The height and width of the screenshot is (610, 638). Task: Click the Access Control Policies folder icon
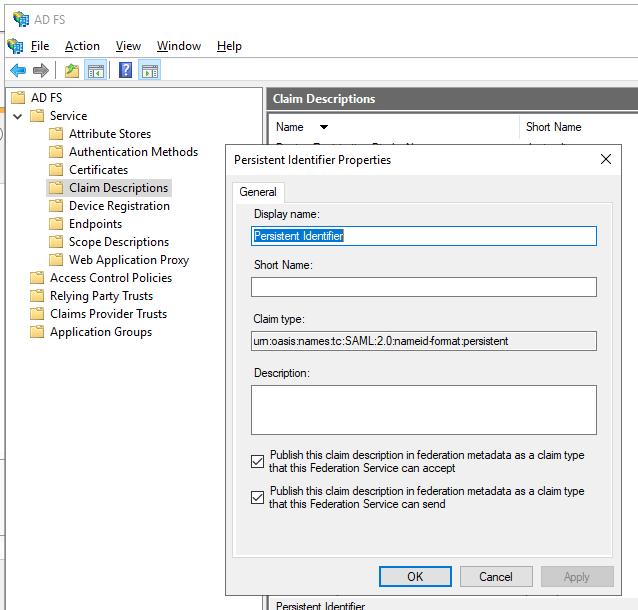[37, 278]
